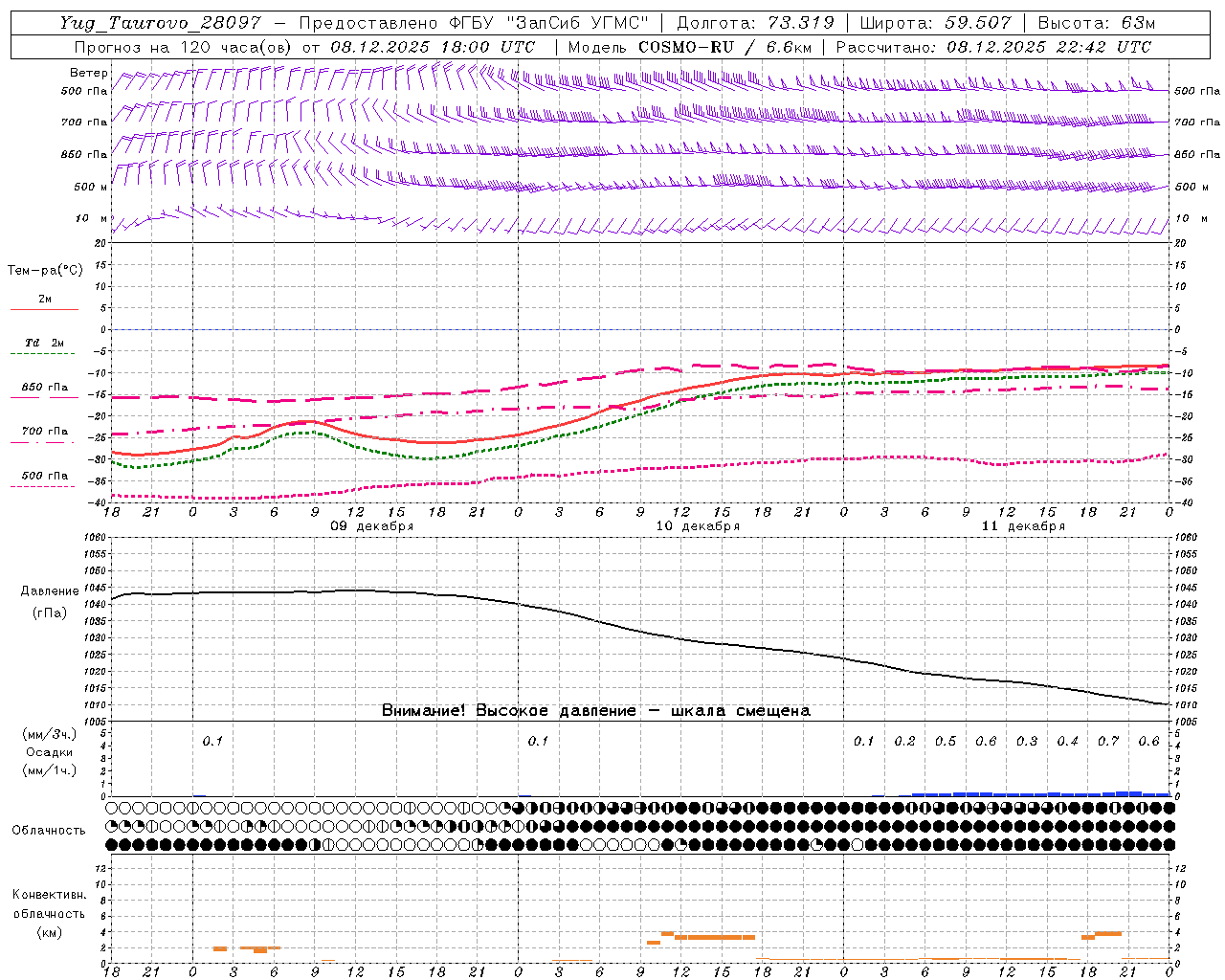Image resolution: width=1225 pixels, height=980 pixels.
Task: Click the station name "Yug_Taurovo_28097"
Action: coord(159,24)
